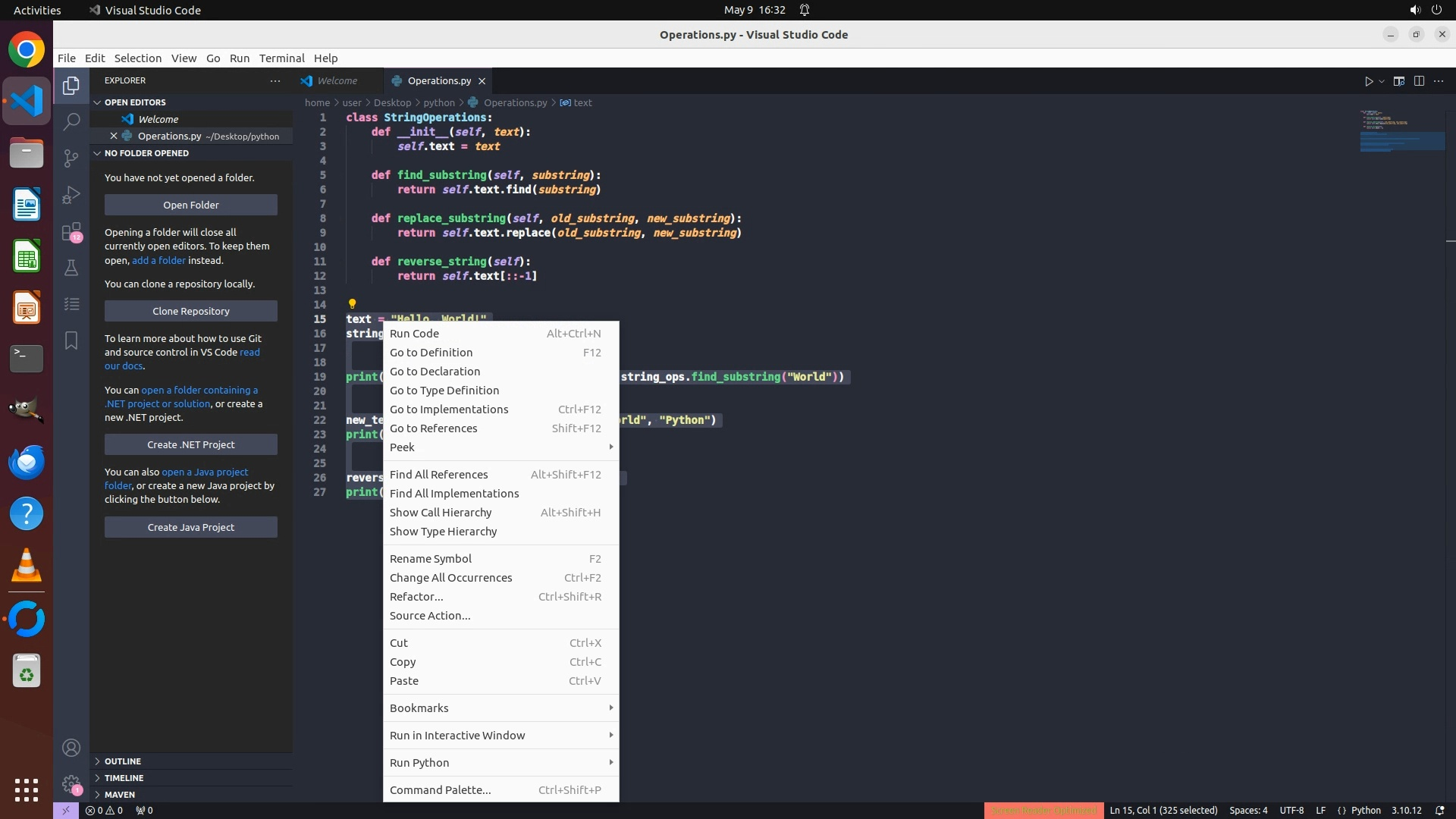
Task: Collapse the OPEN EDITORS section
Action: click(134, 102)
